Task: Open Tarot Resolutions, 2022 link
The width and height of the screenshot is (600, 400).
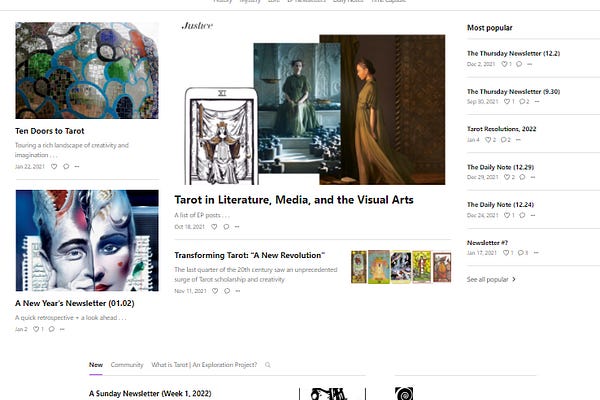Action: tap(501, 129)
